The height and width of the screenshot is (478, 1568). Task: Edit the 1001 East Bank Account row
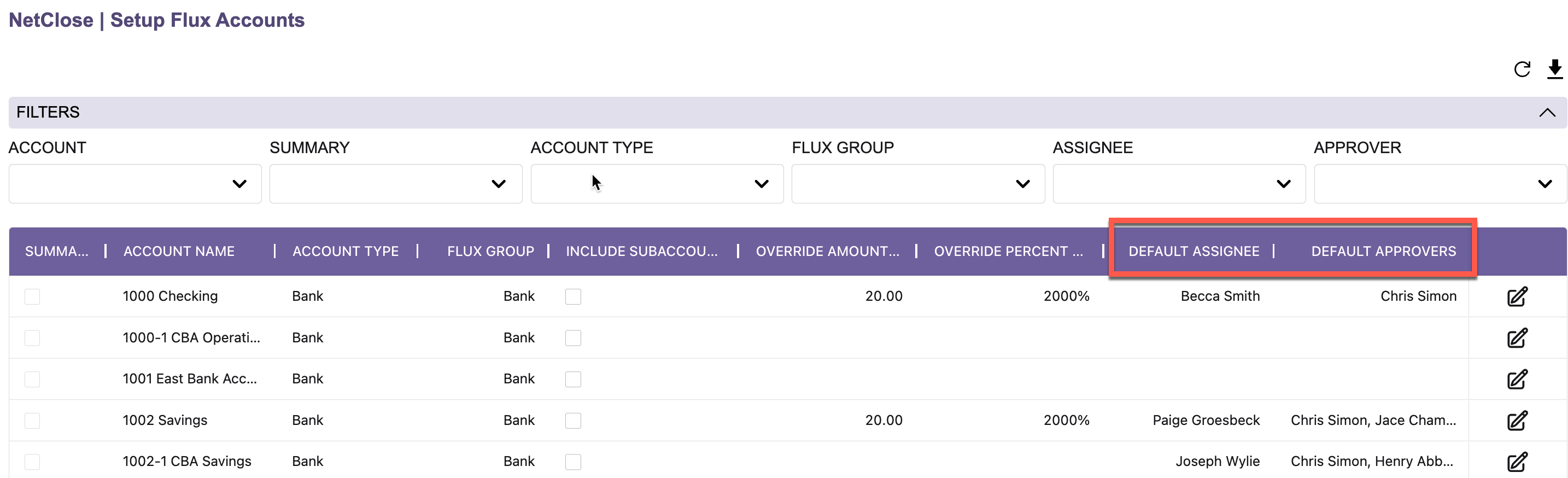pyautogui.click(x=1516, y=380)
